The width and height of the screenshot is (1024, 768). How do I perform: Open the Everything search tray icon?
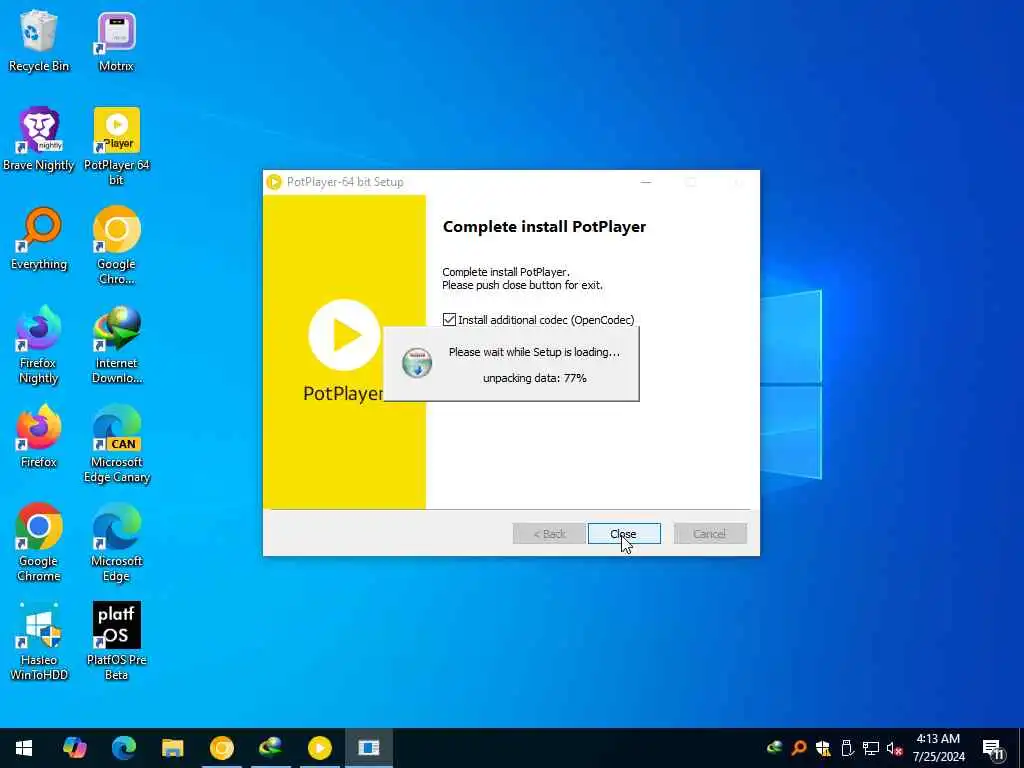pos(798,748)
